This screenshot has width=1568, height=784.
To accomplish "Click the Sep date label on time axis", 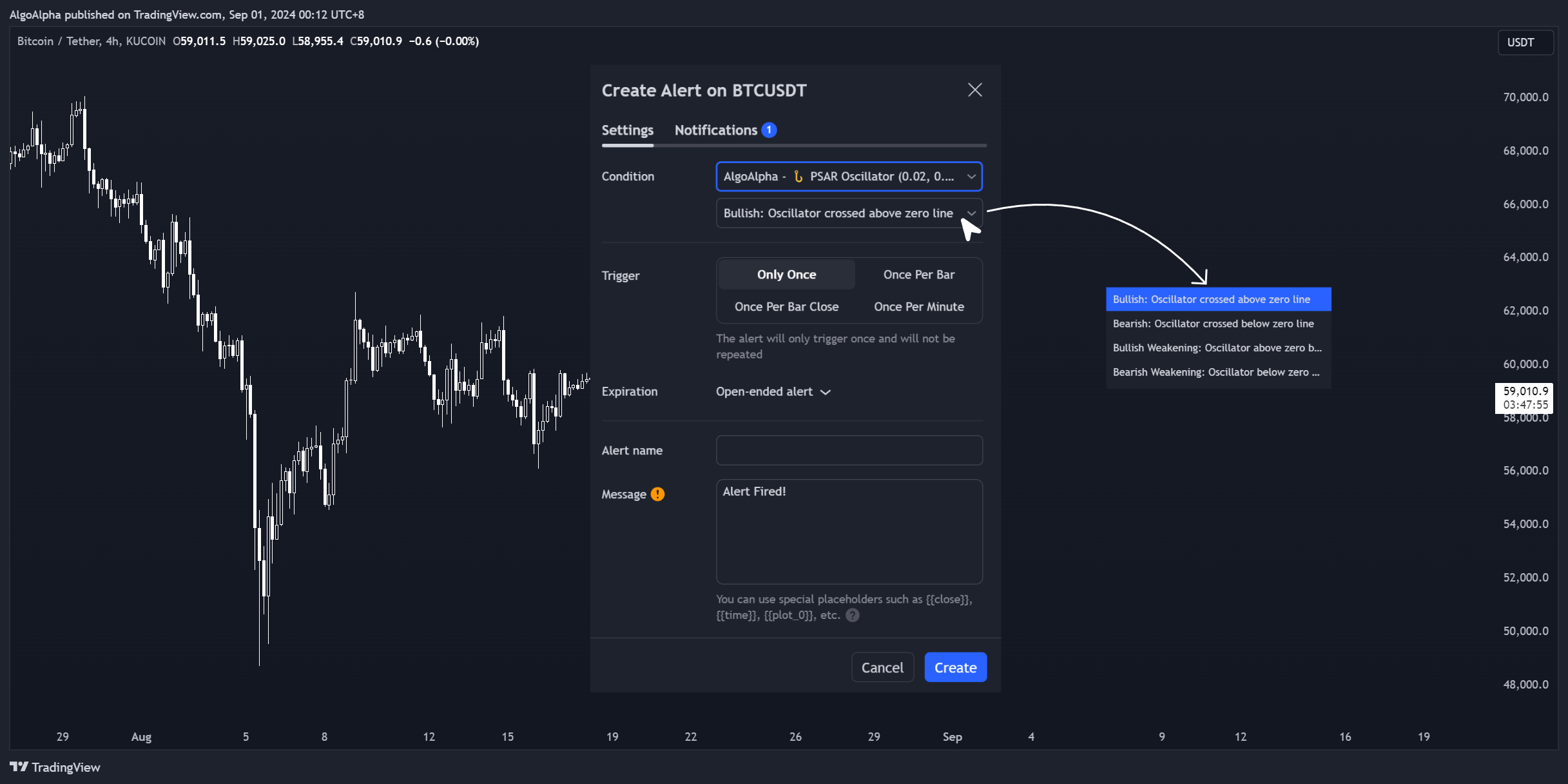I will [952, 736].
